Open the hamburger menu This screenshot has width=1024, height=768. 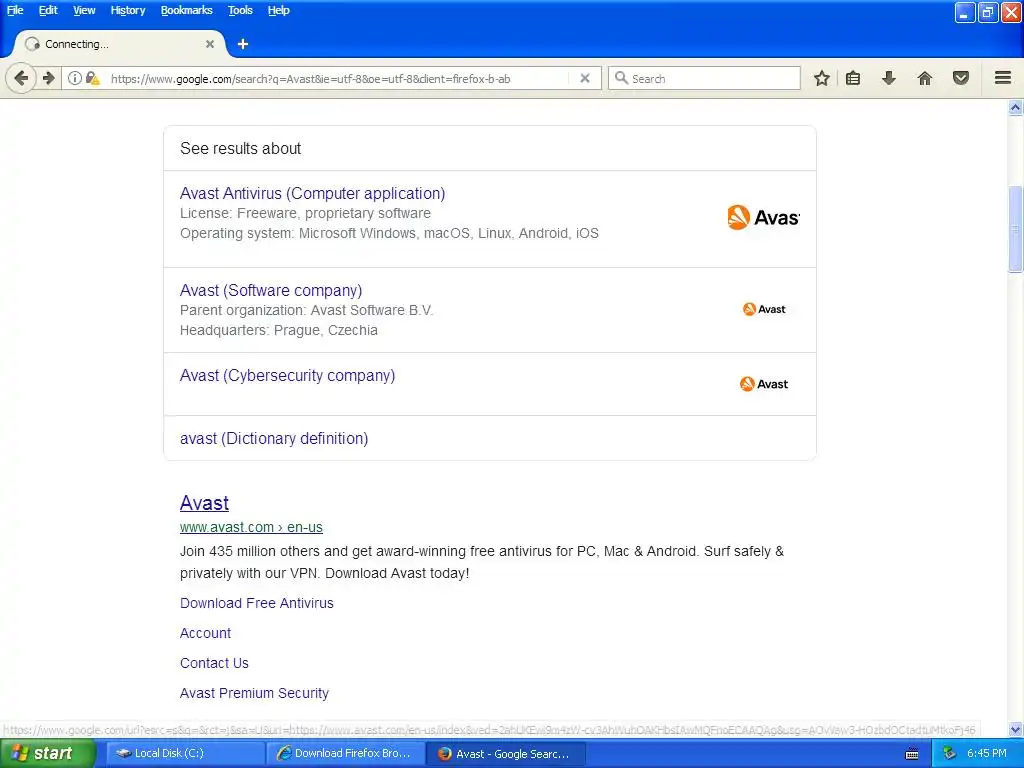click(1003, 78)
